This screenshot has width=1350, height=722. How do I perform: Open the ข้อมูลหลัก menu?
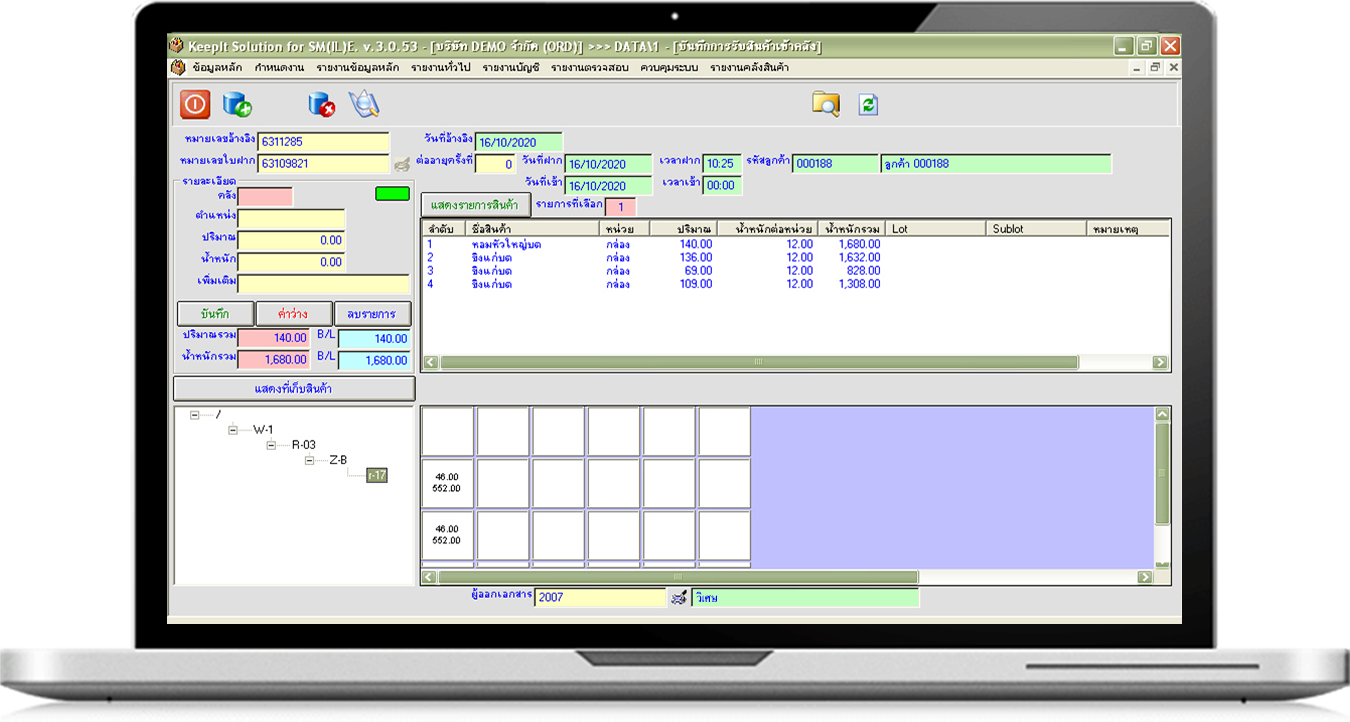coord(217,68)
